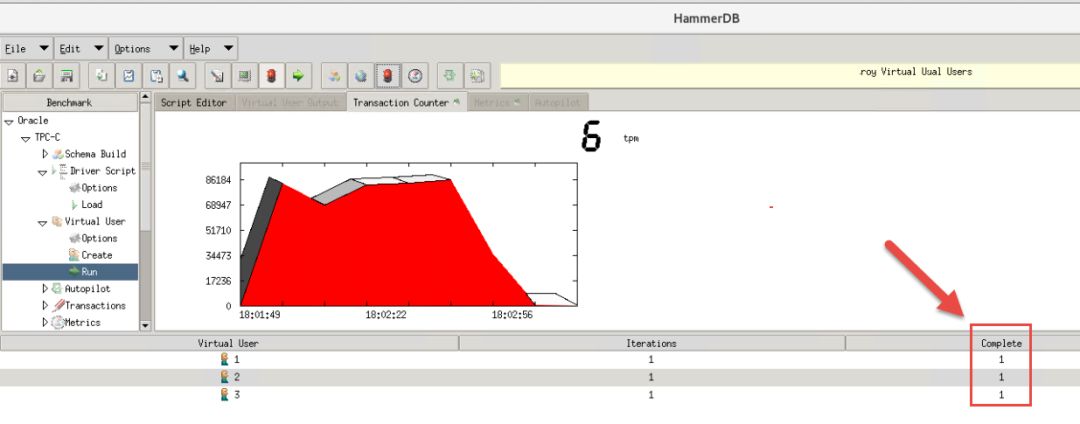This screenshot has height=424, width=1080.
Task: Open the Edit menu
Action: pyautogui.click(x=81, y=49)
